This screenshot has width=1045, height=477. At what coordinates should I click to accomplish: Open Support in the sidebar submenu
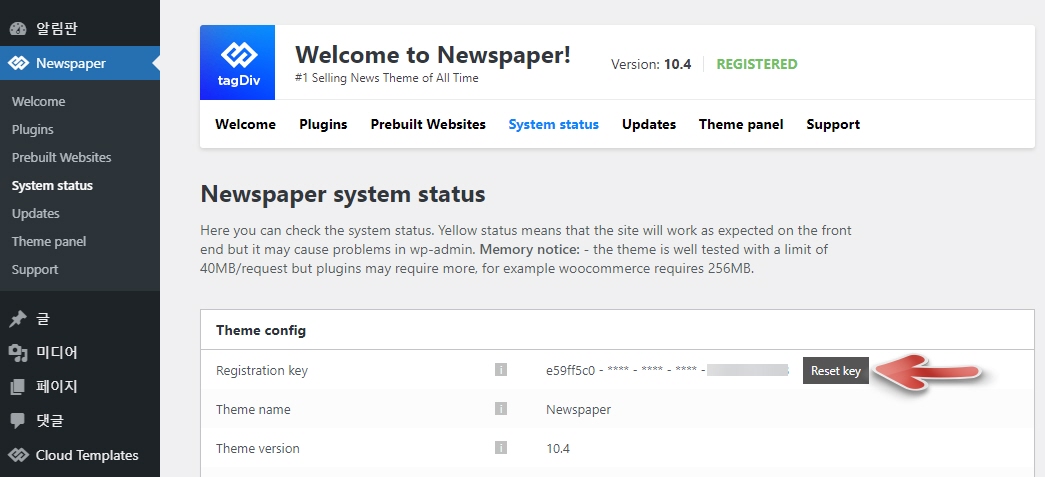coord(35,269)
